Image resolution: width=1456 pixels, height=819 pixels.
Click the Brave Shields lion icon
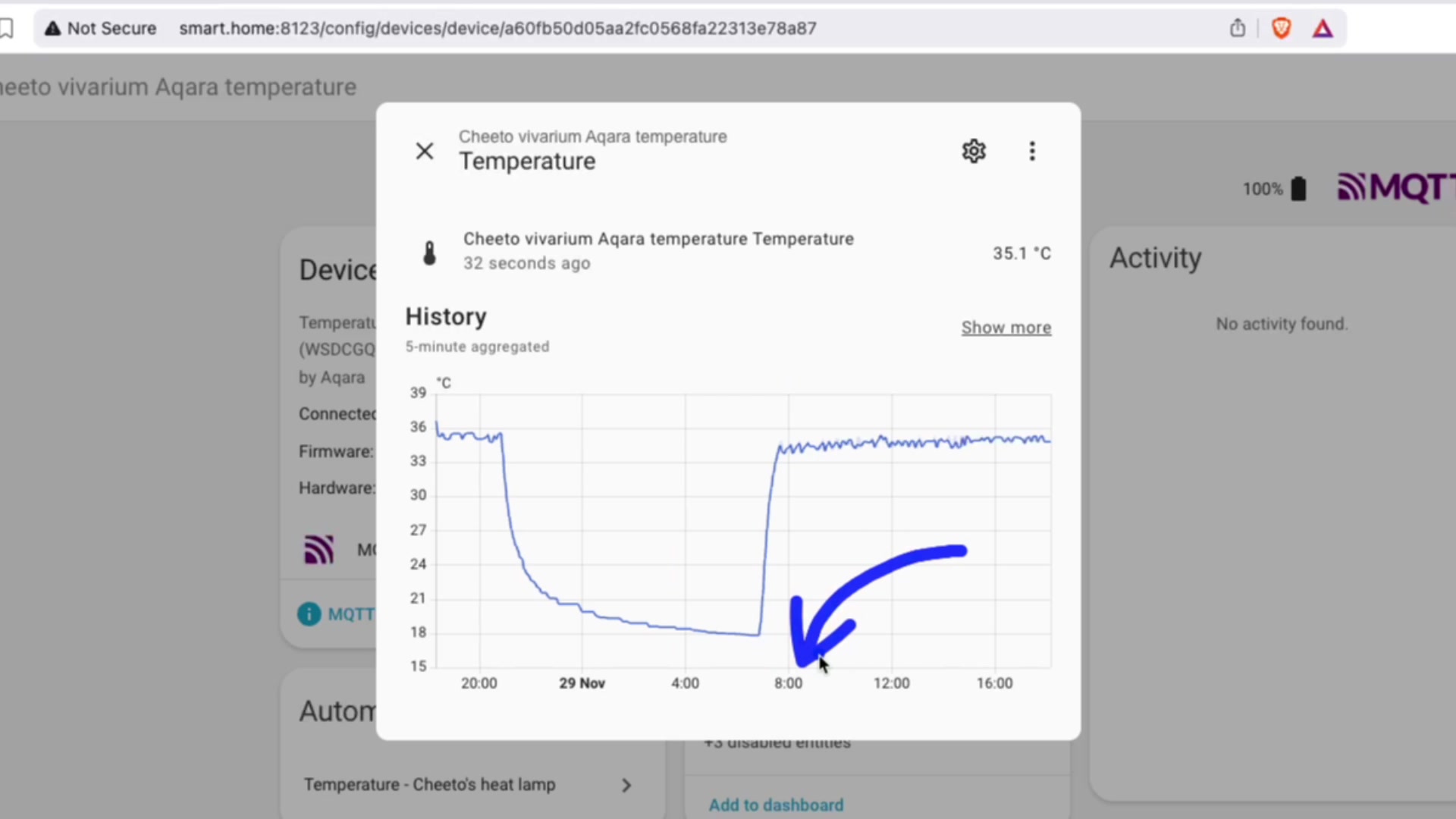pyautogui.click(x=1281, y=29)
